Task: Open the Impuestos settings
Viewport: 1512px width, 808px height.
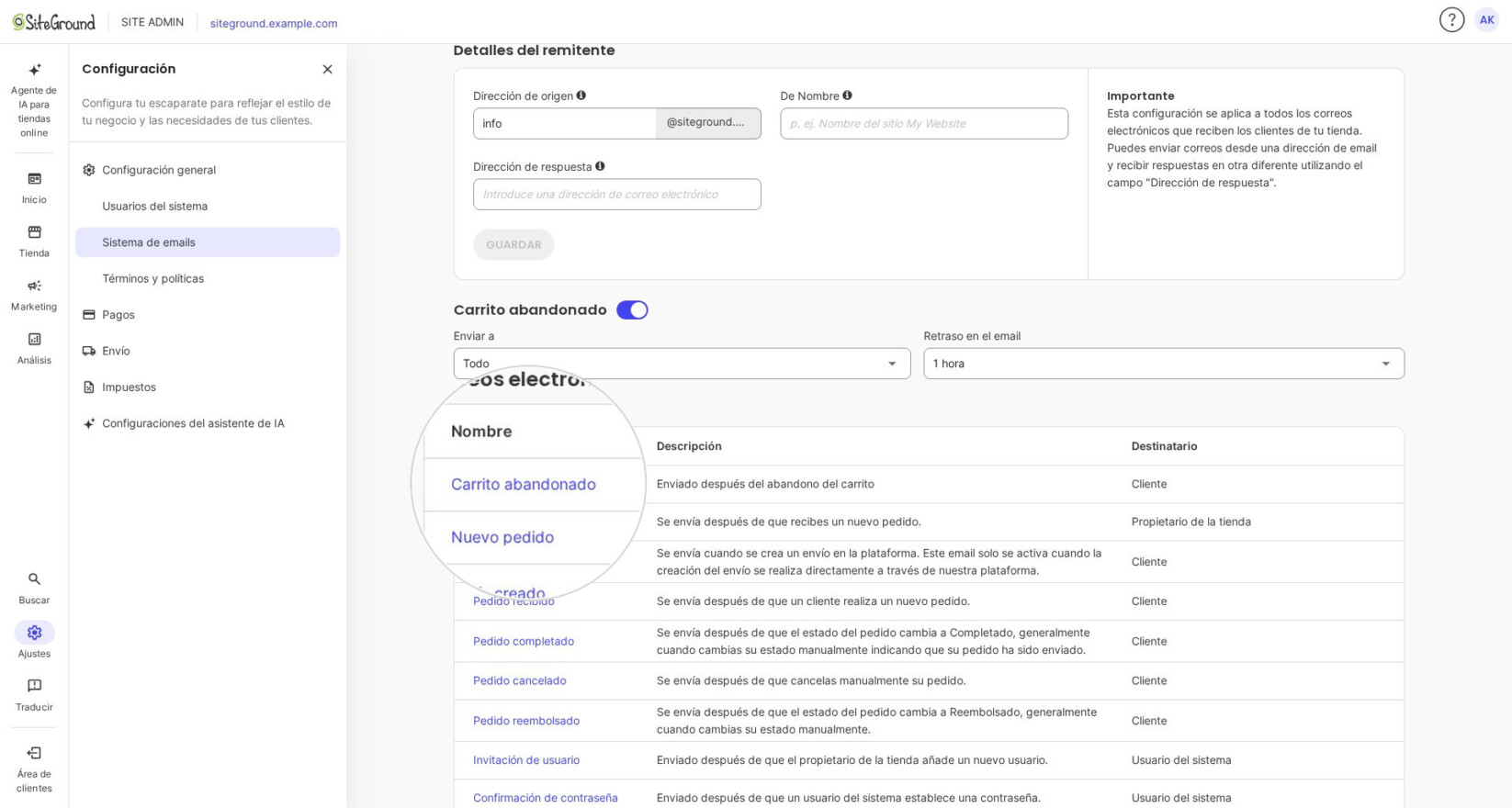Action: pyautogui.click(x=208, y=387)
